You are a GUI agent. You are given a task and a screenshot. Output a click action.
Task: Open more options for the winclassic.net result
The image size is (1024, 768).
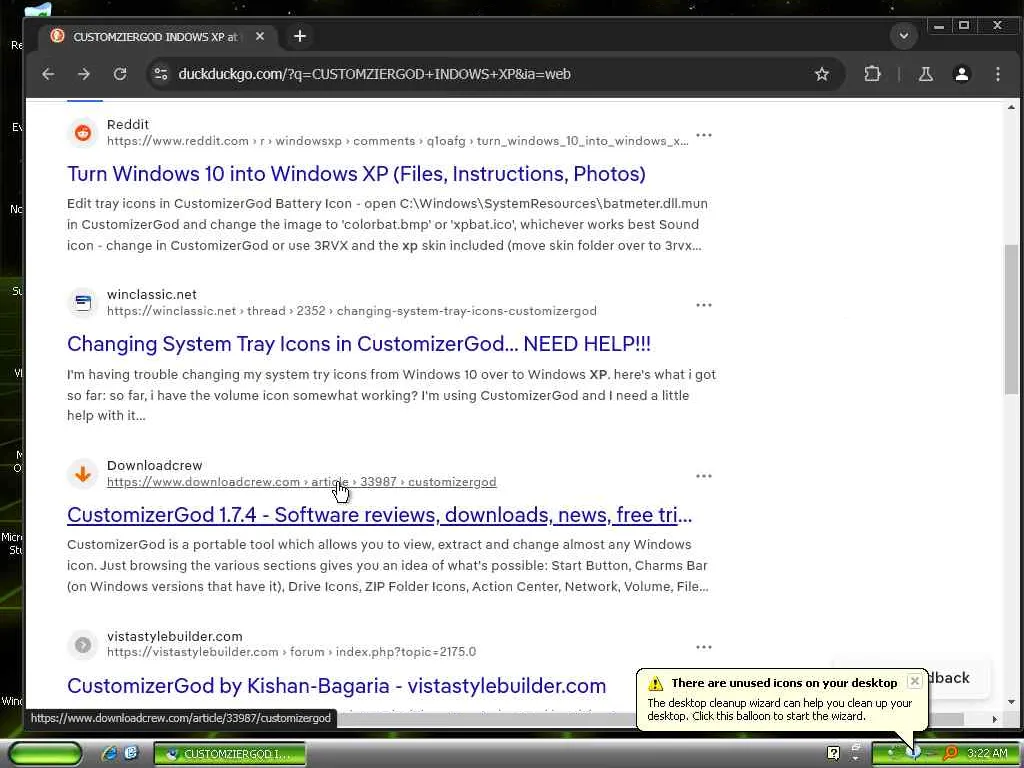(704, 305)
